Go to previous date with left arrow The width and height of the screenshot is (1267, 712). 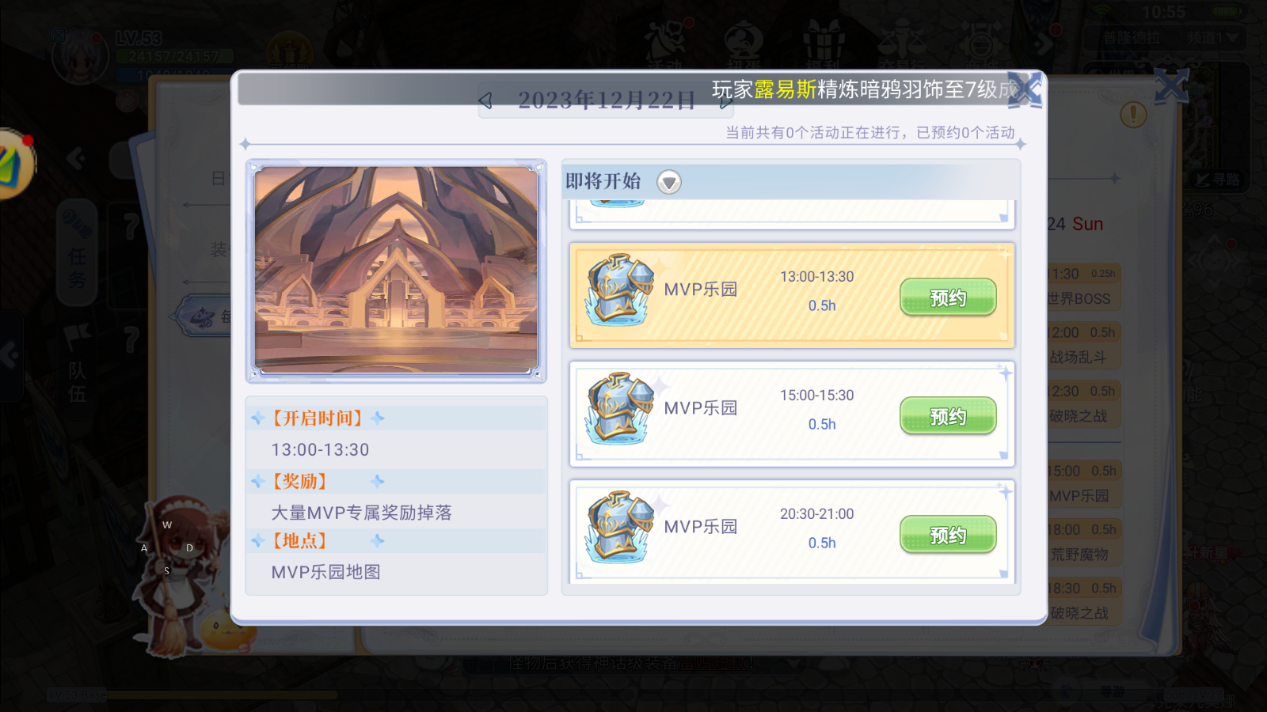click(486, 100)
